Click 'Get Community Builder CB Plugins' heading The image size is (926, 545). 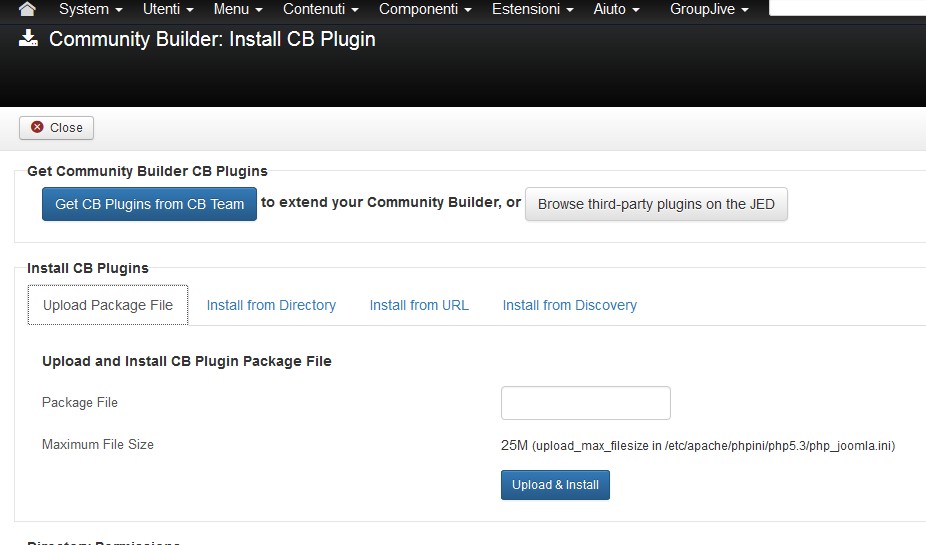[148, 171]
